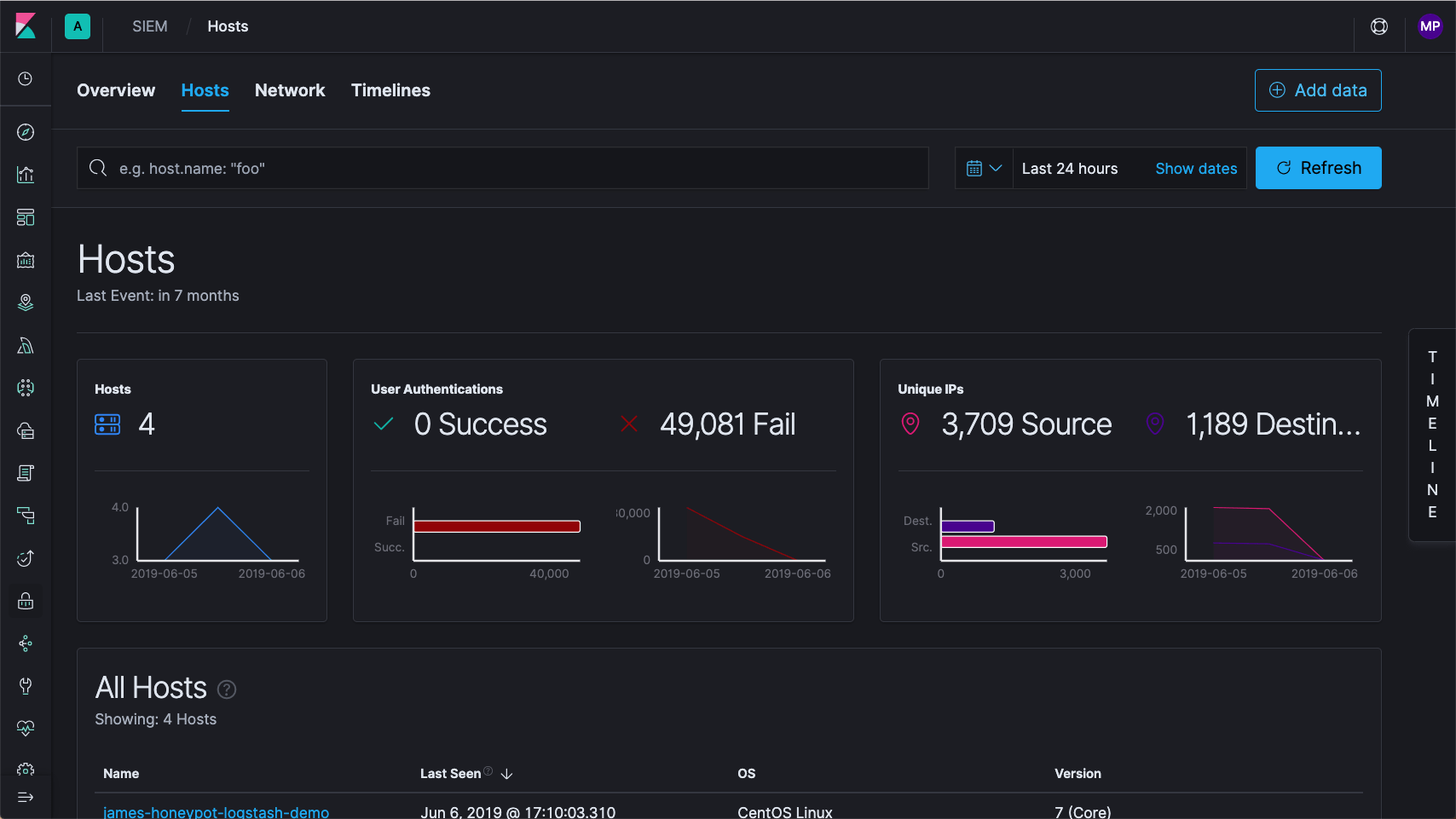Image resolution: width=1456 pixels, height=819 pixels.
Task: Open Visualize chart icon in sidebar
Action: click(x=26, y=175)
